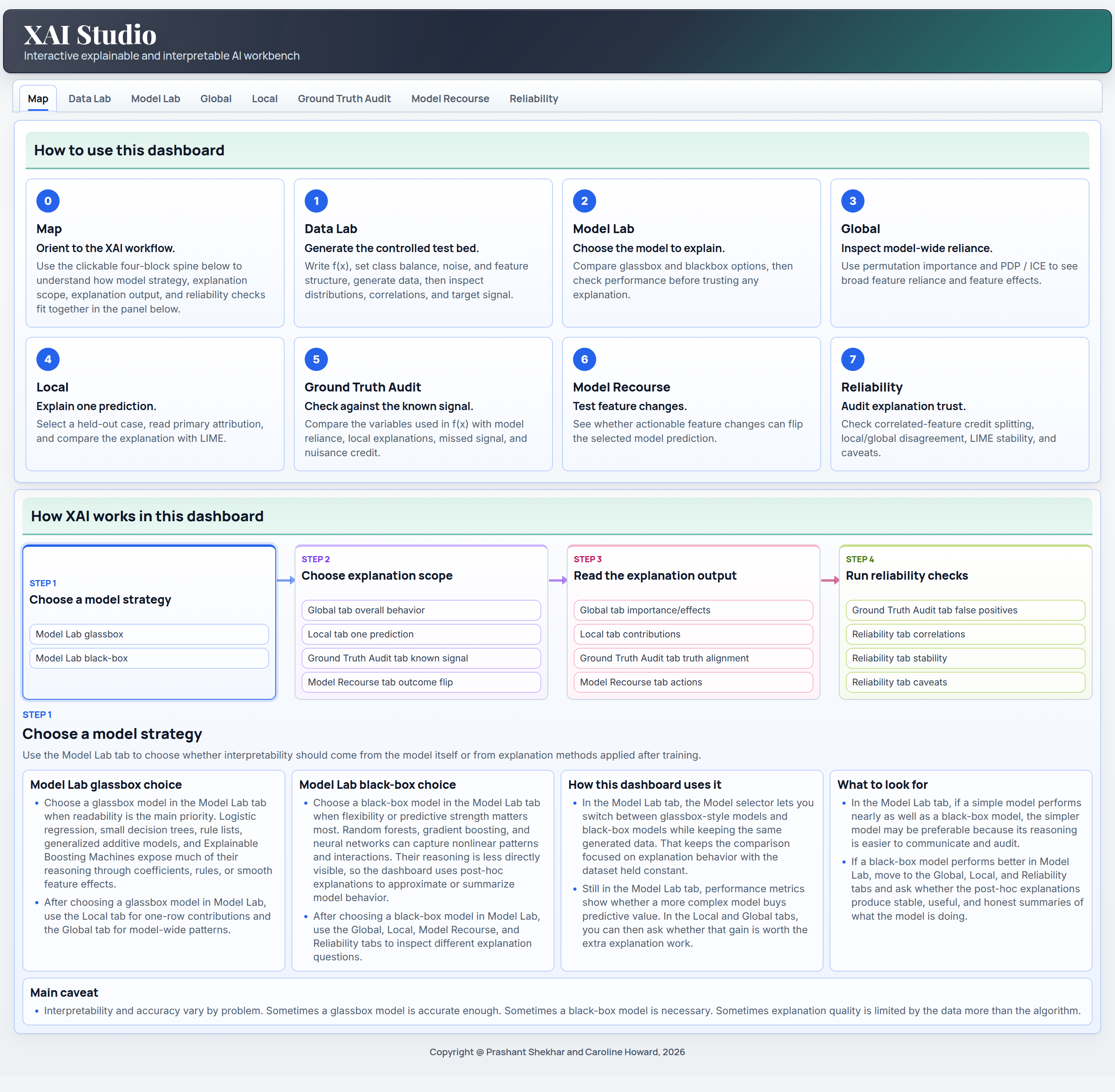Click the number 2 badge on Model Lab card
This screenshot has height=1092, width=1115.
585,201
